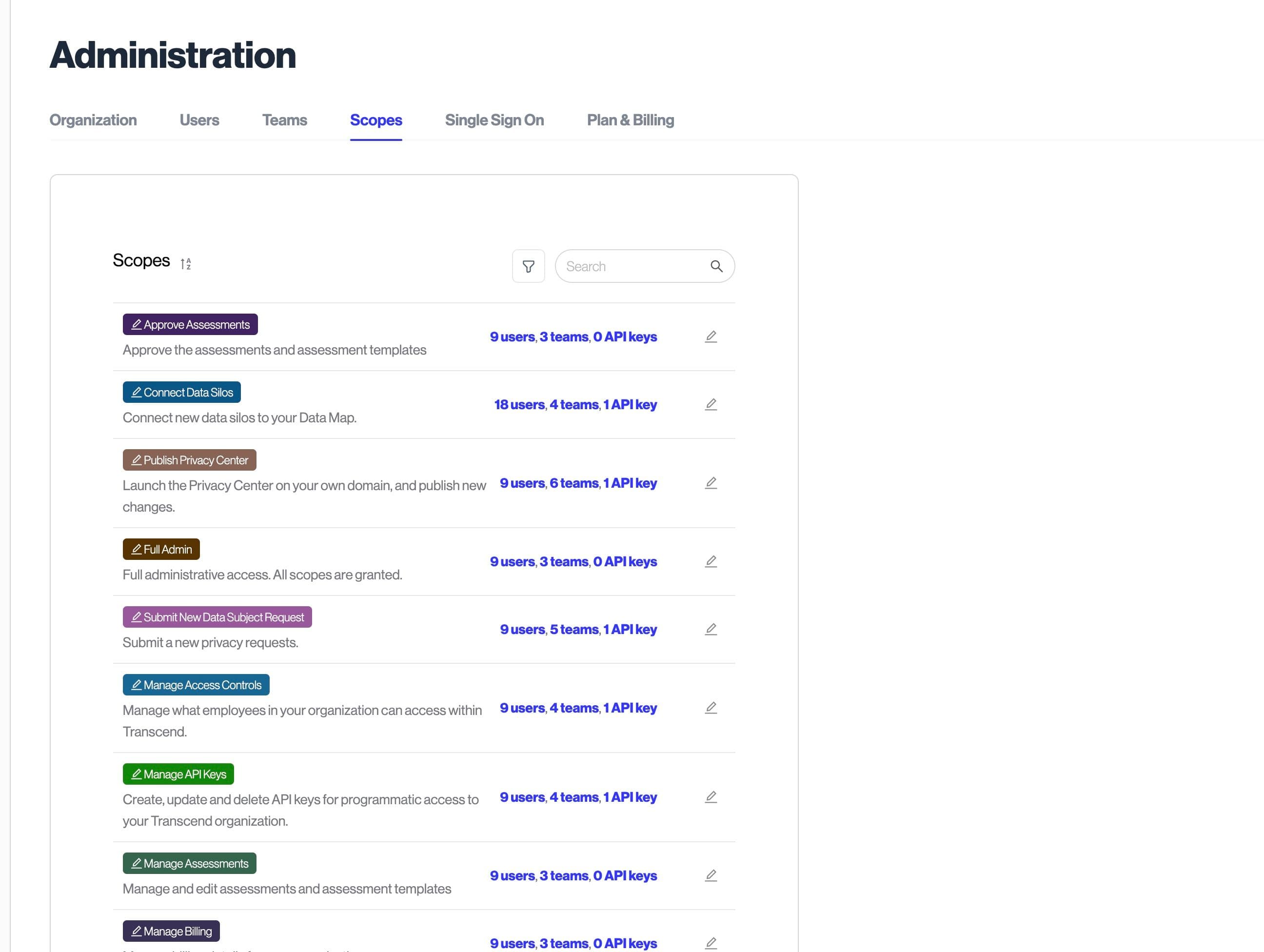Click '9 users, 6 teams, 1 API key' link
1264x952 pixels.
(x=578, y=483)
